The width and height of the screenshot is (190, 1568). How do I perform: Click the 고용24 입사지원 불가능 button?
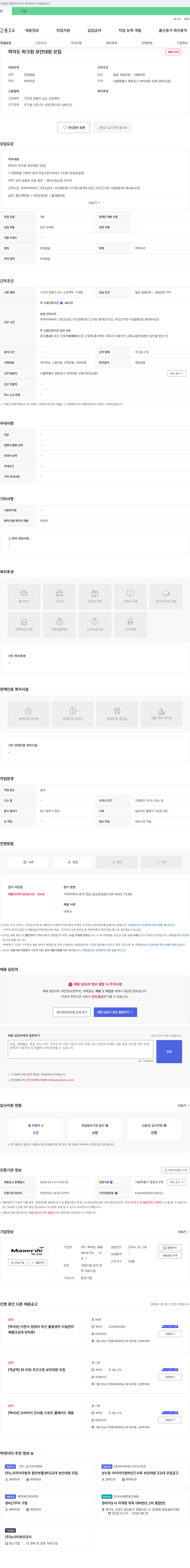pyautogui.click(x=113, y=128)
